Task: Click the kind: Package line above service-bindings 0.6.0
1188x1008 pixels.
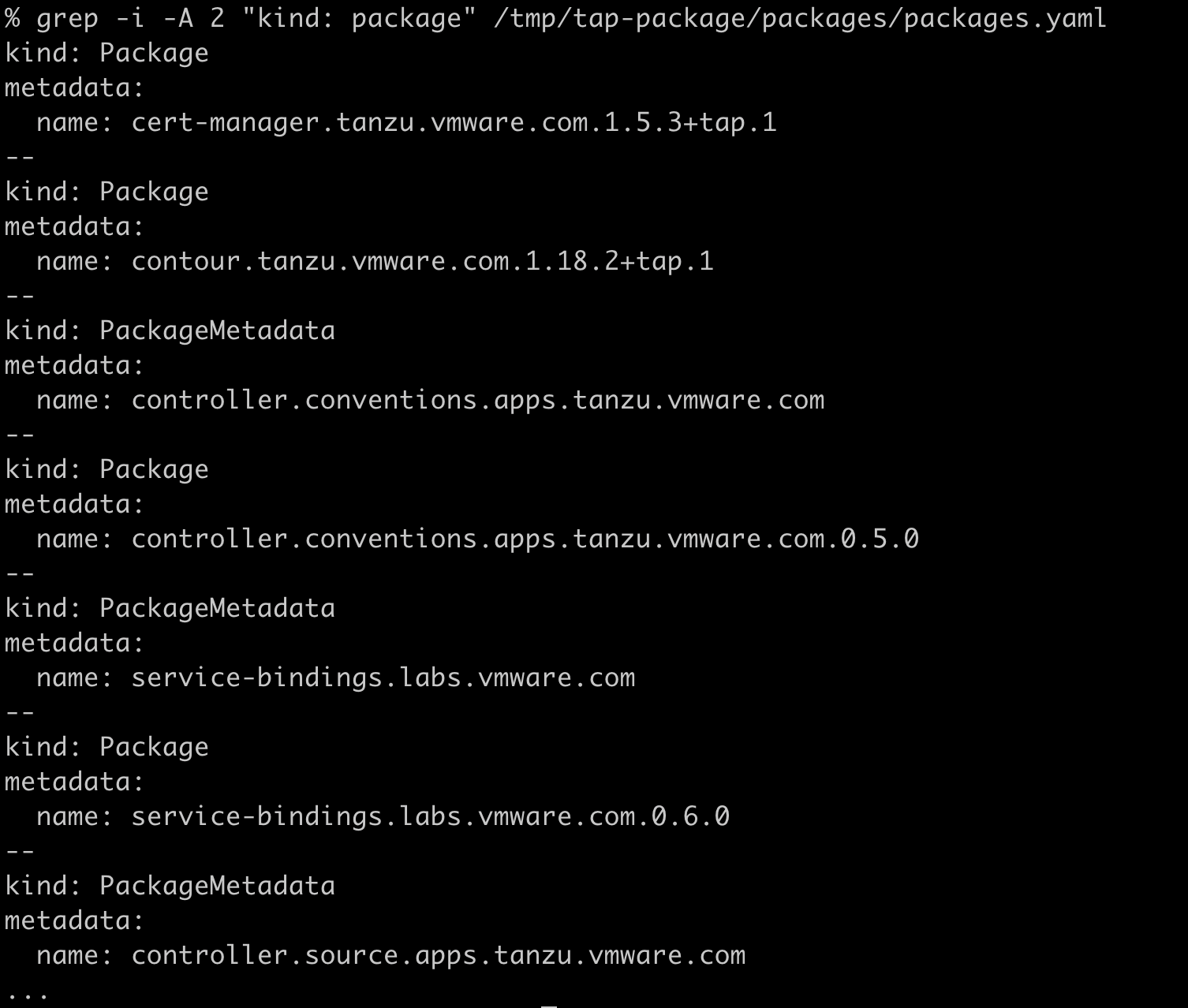Action: pyautogui.click(x=106, y=747)
